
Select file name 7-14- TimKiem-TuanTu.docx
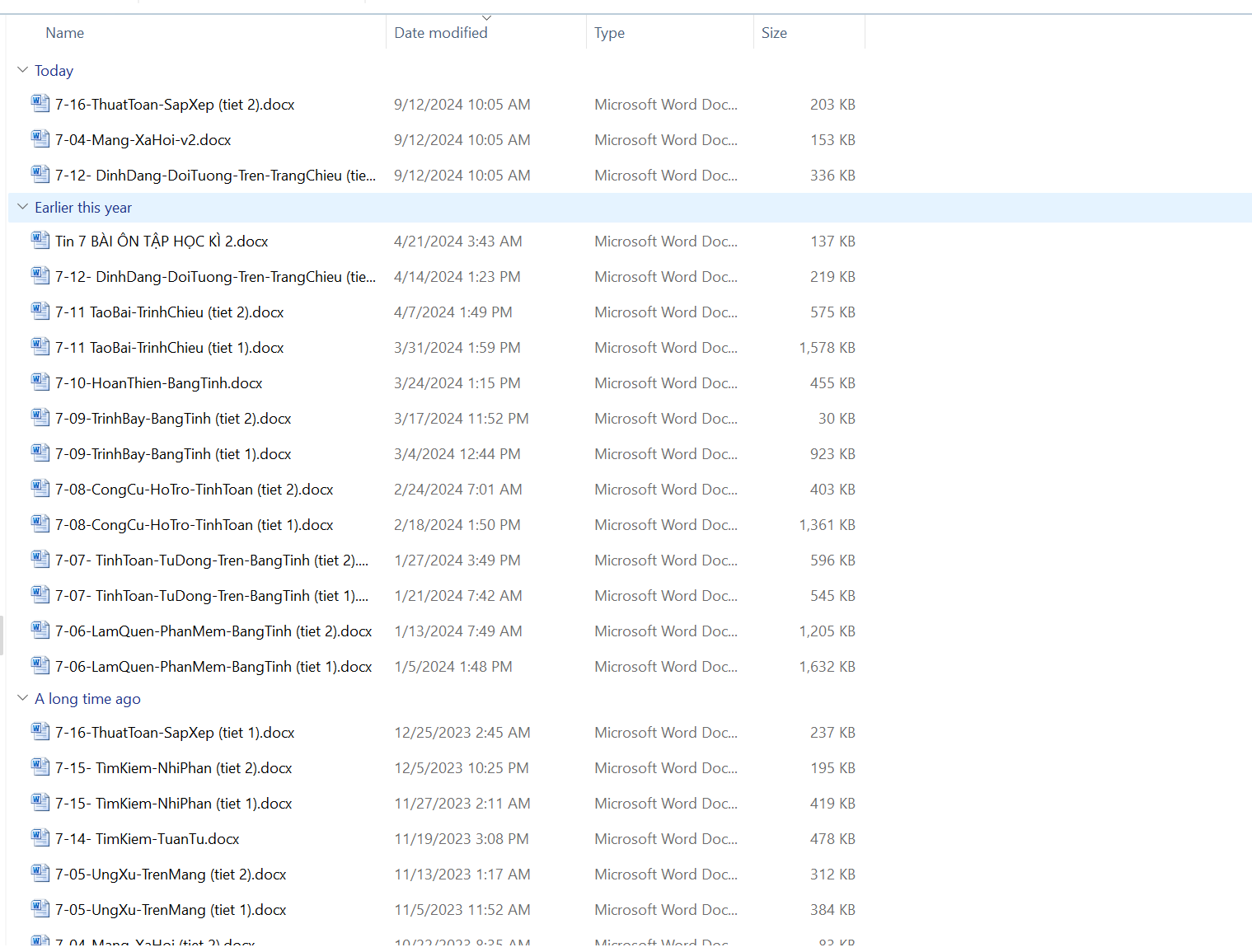tap(148, 839)
